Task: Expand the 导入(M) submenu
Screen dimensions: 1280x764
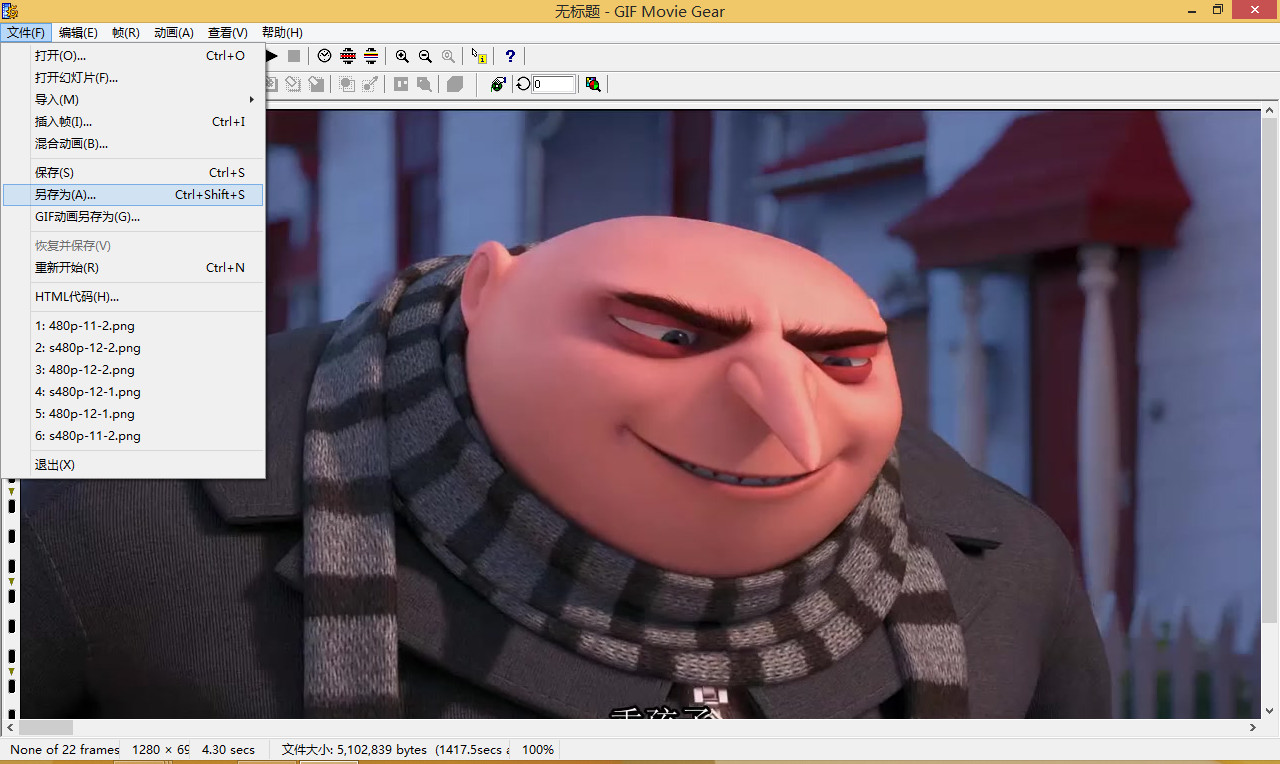Action: coord(133,100)
